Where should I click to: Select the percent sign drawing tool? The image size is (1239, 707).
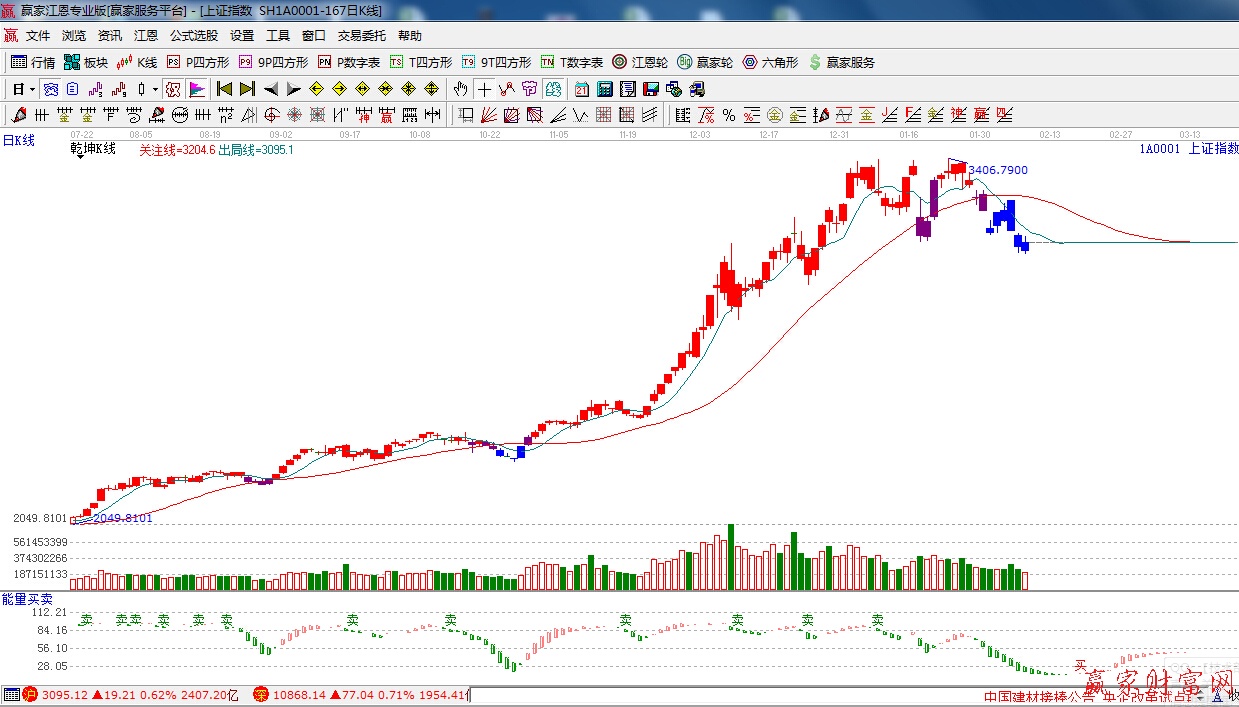click(x=729, y=115)
